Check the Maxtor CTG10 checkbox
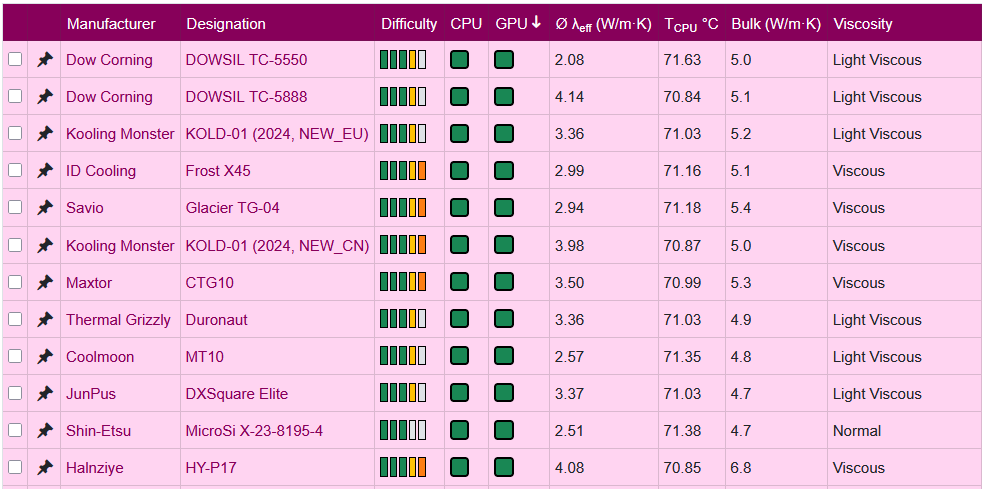Viewport: 986px width, 489px height. click(14, 282)
